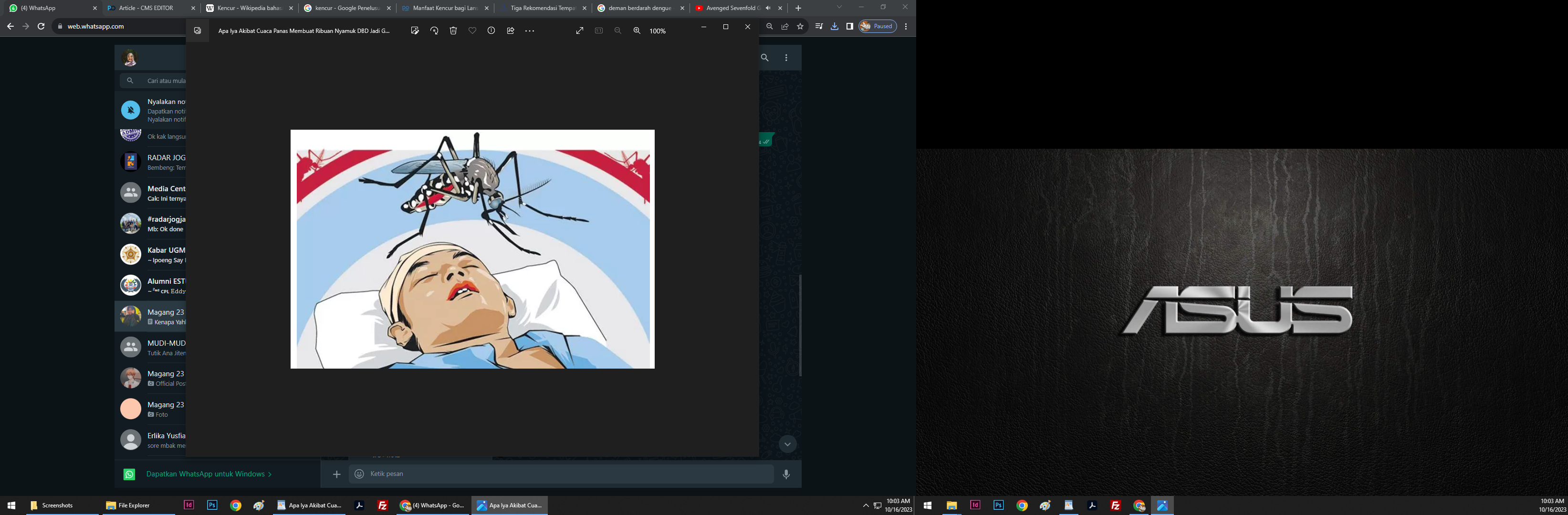Viewport: 1568px width, 515px height.
Task: Mute the Avenged Sevenfold tab audio
Action: pyautogui.click(x=768, y=8)
